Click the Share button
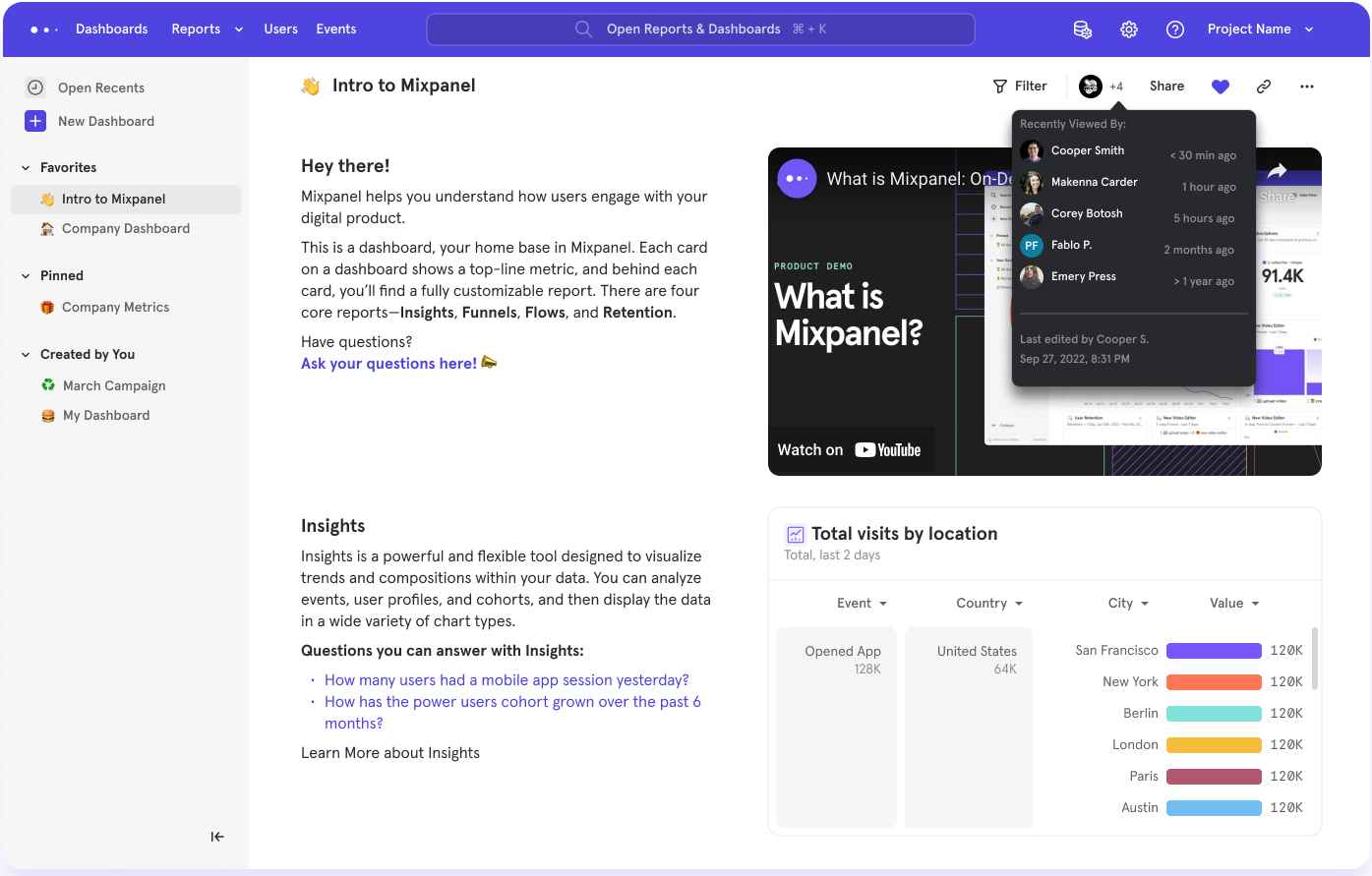Viewport: 1372px width, 876px height. (1166, 87)
